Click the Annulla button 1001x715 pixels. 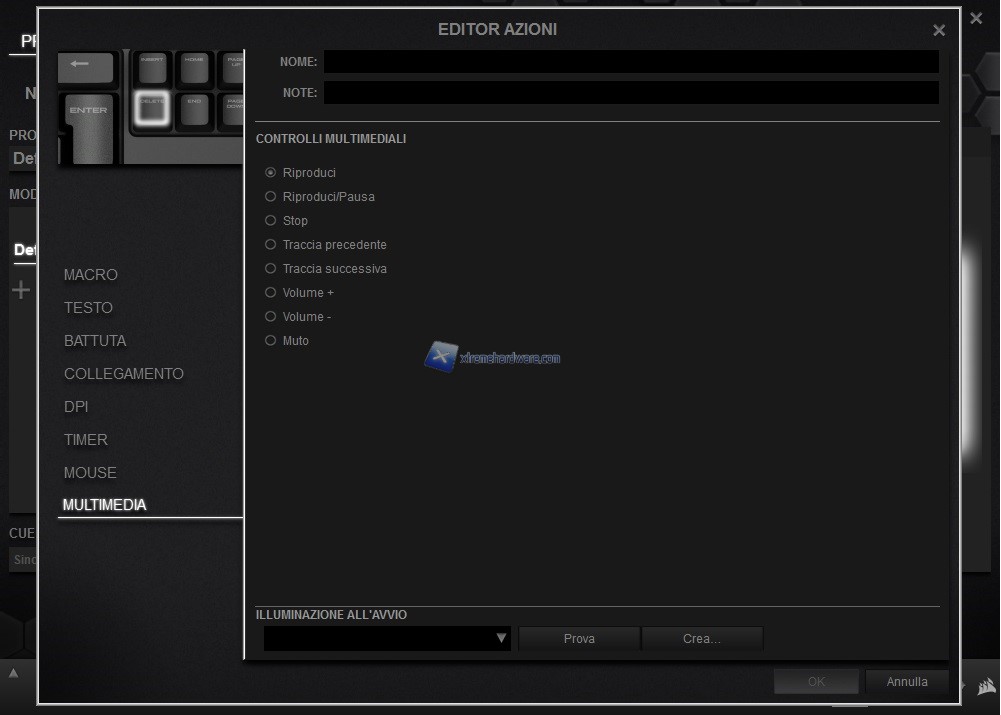coord(906,682)
